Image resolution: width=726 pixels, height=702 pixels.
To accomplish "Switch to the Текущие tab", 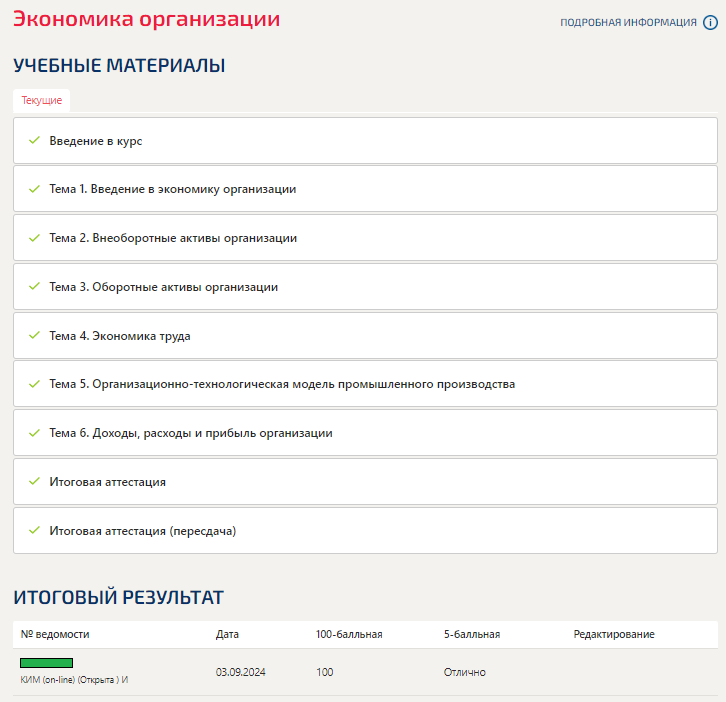I will click(42, 100).
